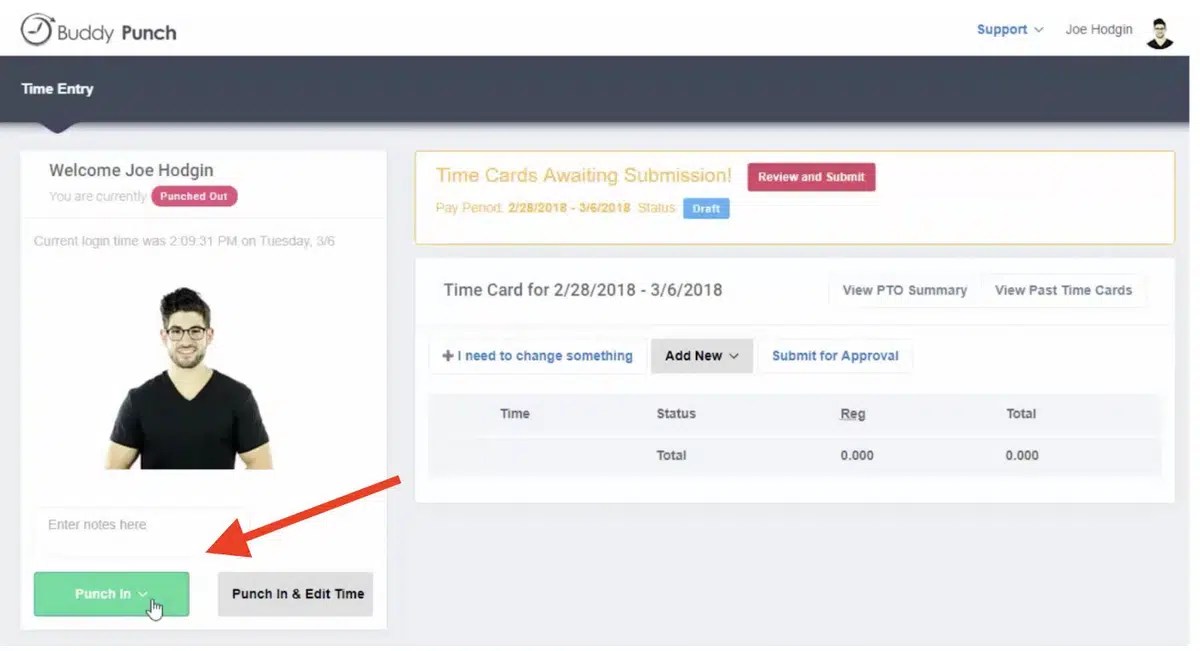Switch to the Time Entry tab
Image resolution: width=1200 pixels, height=651 pixels.
point(57,88)
